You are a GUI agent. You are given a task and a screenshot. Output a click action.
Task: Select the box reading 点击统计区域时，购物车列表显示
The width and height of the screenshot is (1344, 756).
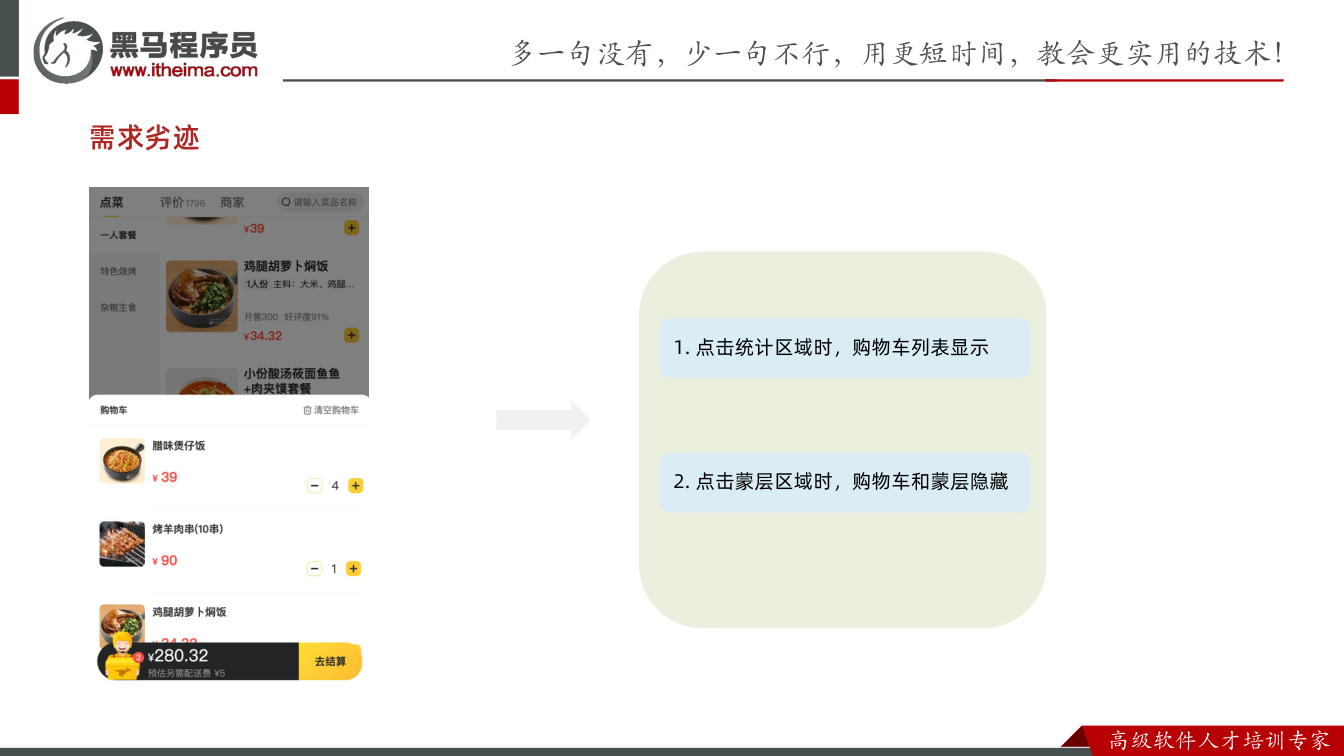(844, 348)
